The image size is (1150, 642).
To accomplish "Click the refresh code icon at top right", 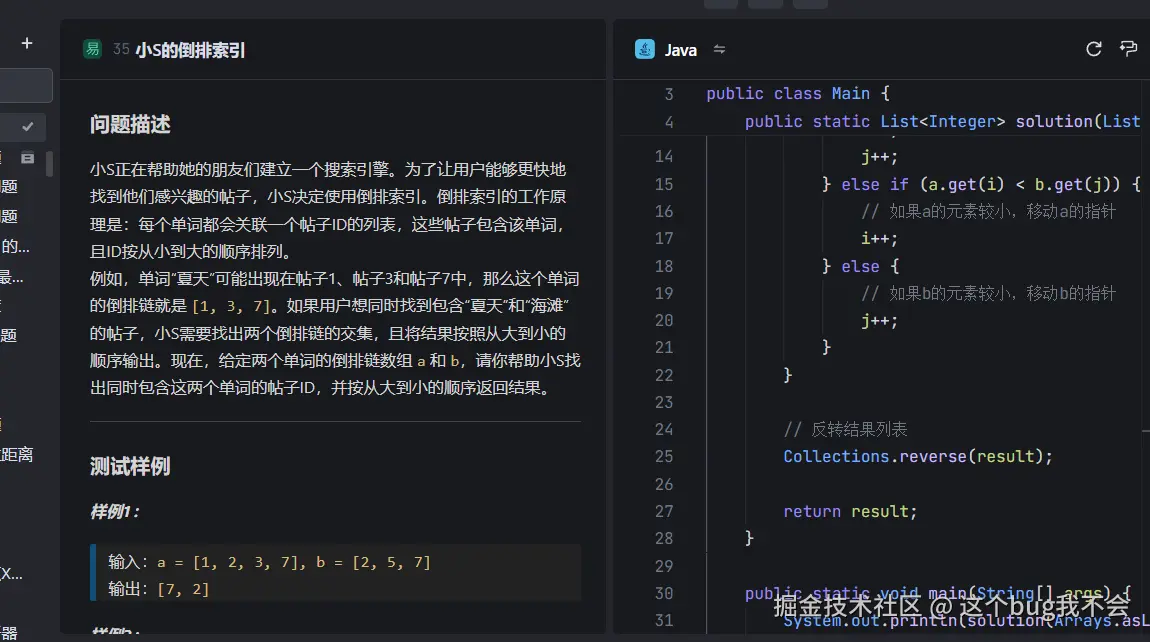I will [x=1093, y=48].
